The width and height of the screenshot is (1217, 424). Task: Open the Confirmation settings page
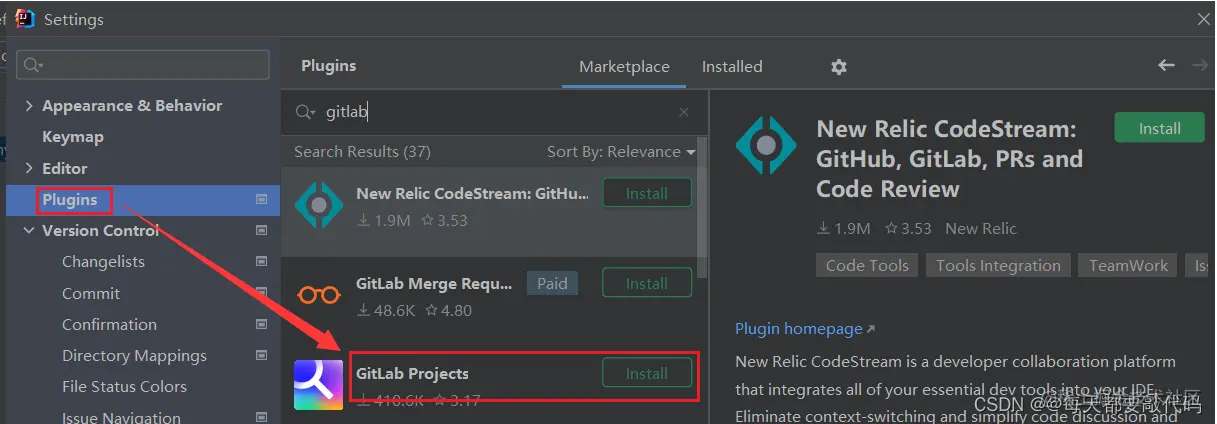coord(109,324)
